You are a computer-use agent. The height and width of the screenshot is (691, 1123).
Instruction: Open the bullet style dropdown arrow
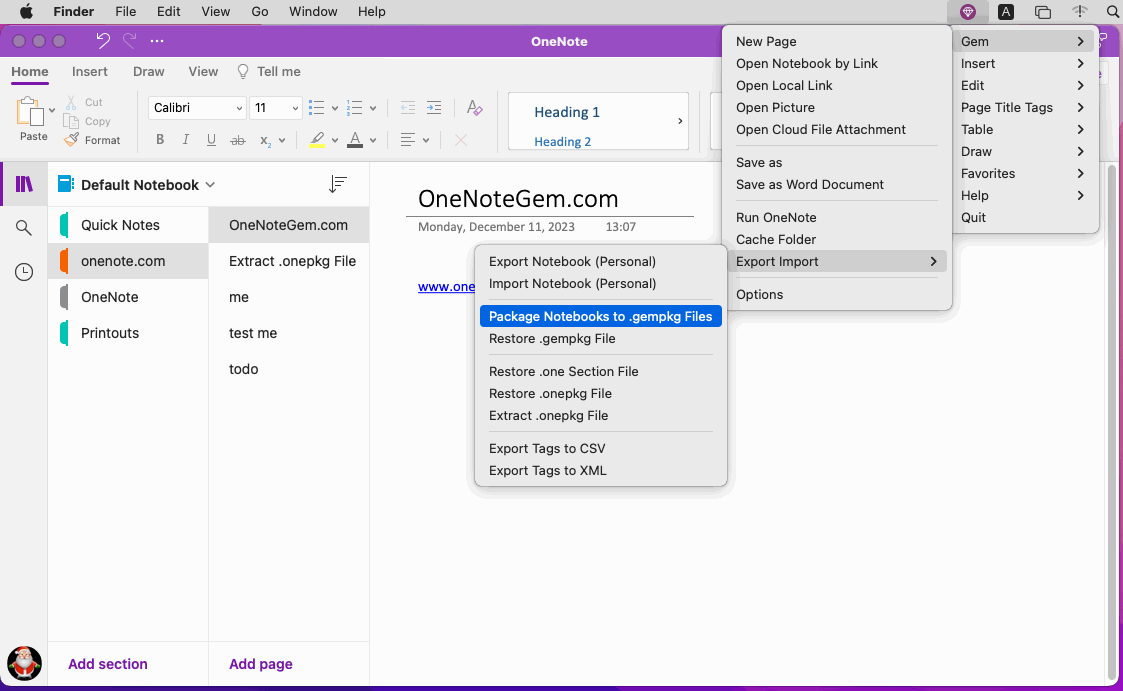[x=334, y=109]
